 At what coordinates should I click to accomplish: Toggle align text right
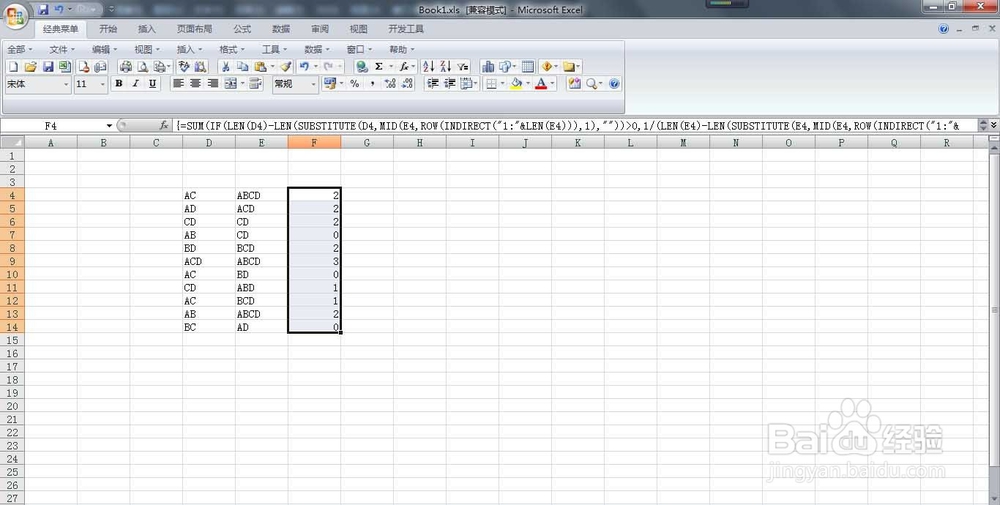[x=213, y=84]
